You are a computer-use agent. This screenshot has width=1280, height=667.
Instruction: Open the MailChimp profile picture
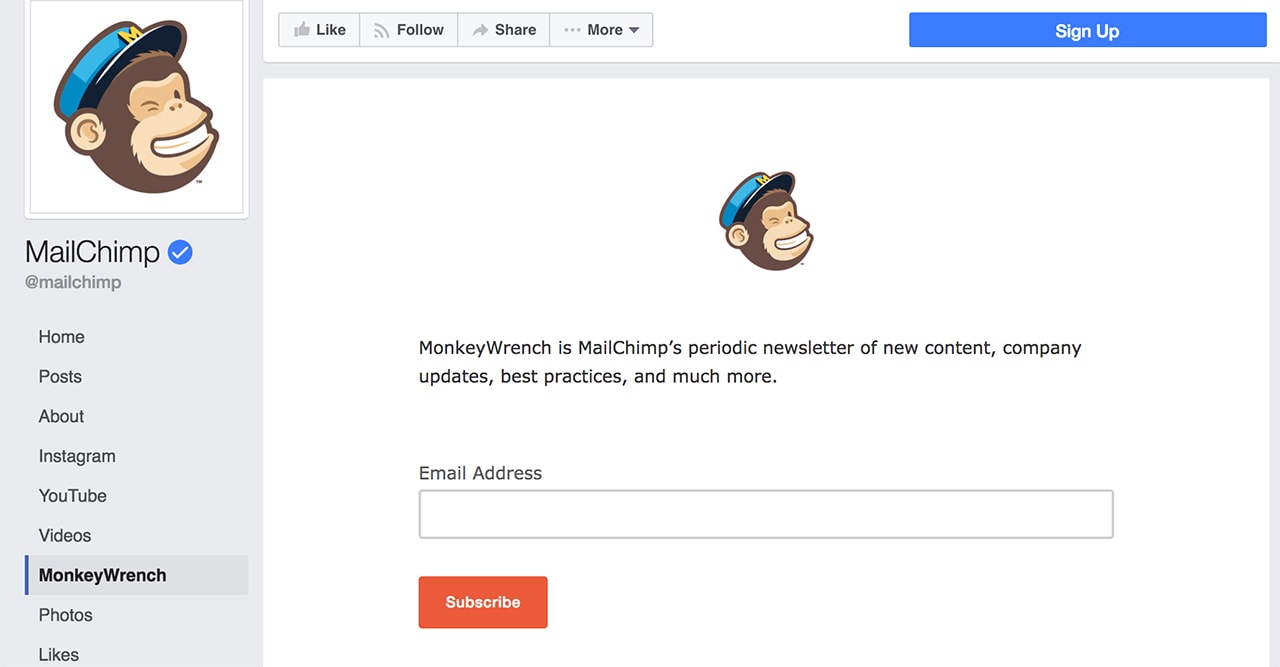tap(137, 107)
